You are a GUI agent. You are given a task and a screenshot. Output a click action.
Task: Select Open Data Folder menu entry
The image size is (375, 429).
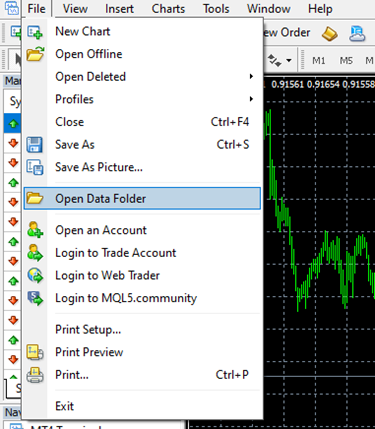[142, 199]
